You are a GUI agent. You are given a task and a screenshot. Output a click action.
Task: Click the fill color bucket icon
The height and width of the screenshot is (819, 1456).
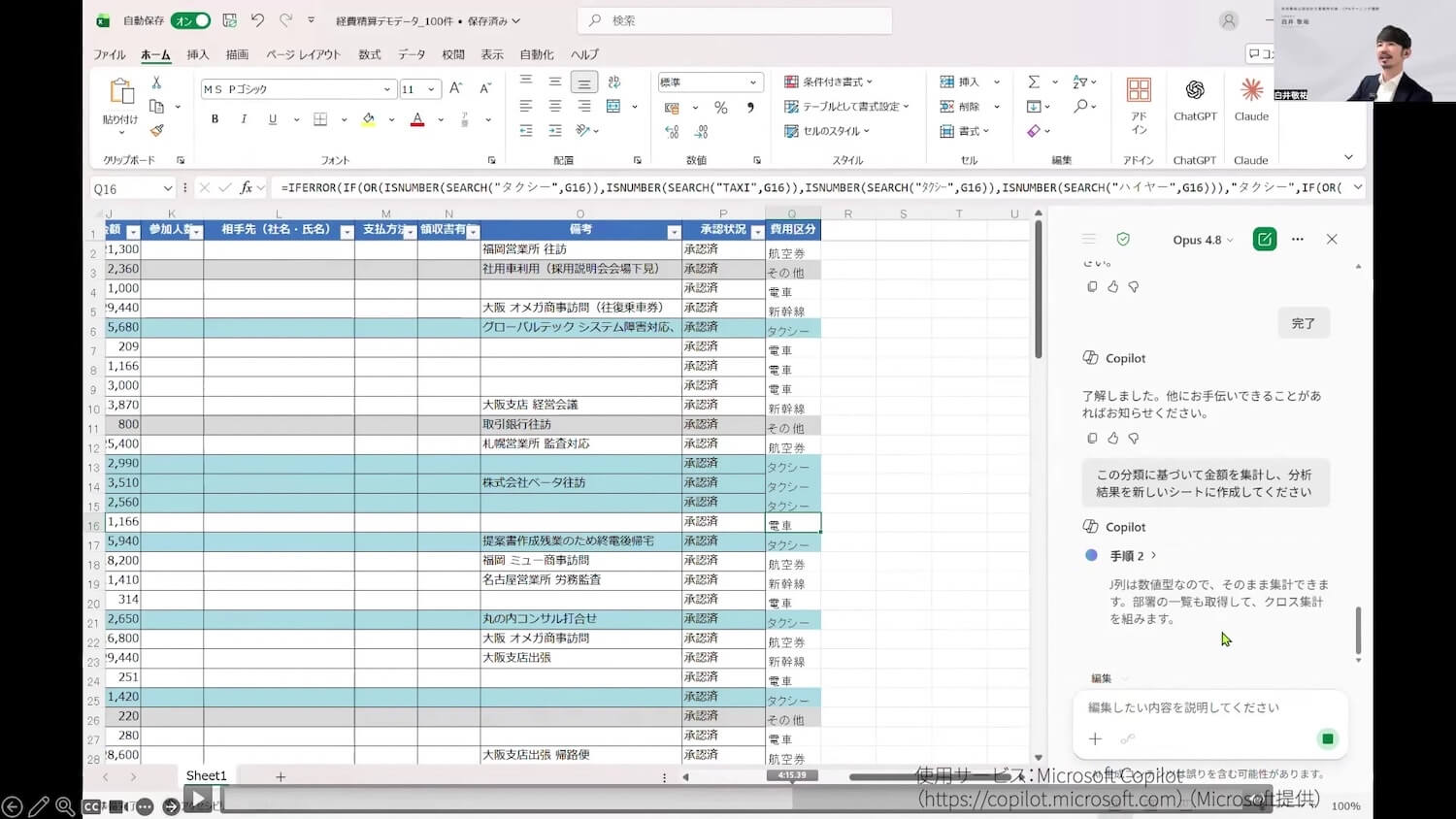tap(368, 119)
